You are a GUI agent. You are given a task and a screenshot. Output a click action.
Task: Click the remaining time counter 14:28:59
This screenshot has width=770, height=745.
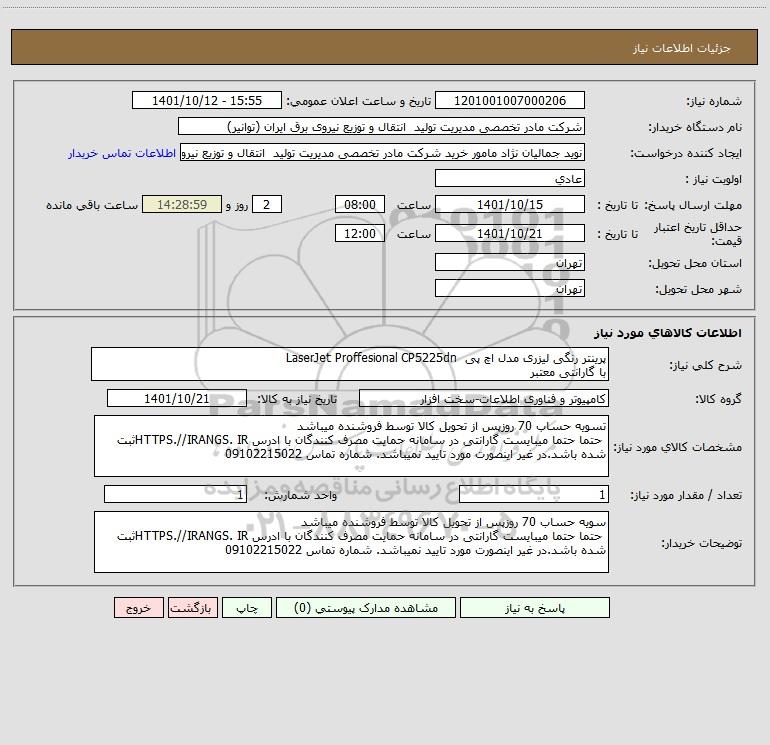(x=182, y=205)
